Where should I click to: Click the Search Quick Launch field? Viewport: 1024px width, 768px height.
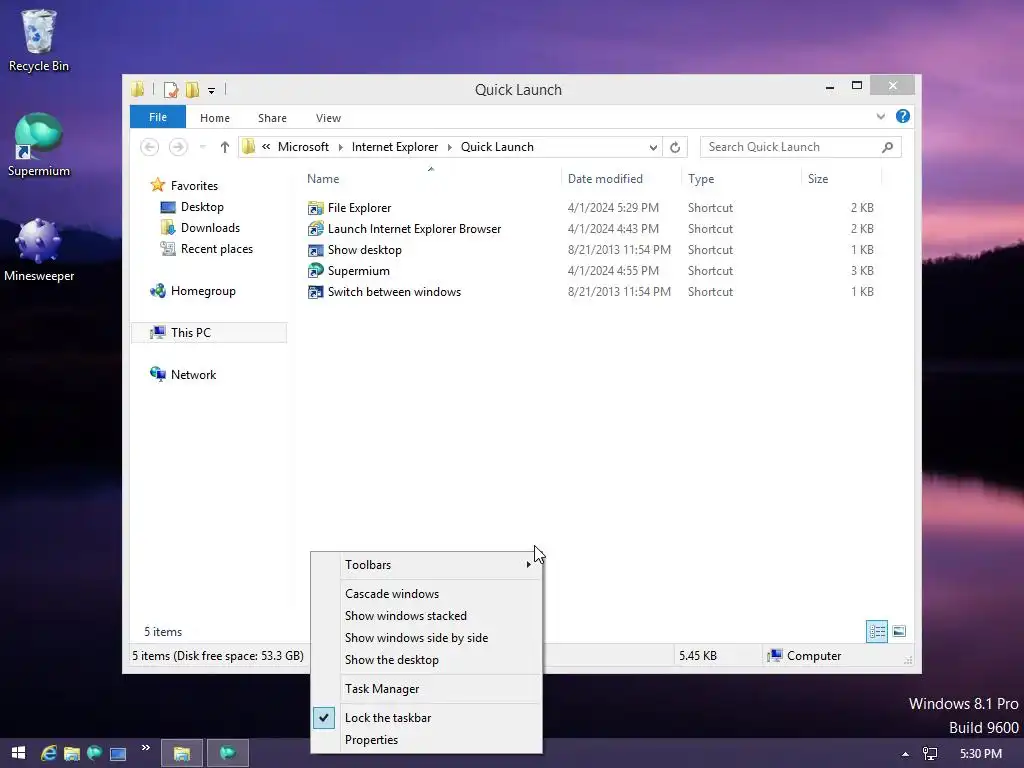(x=800, y=147)
